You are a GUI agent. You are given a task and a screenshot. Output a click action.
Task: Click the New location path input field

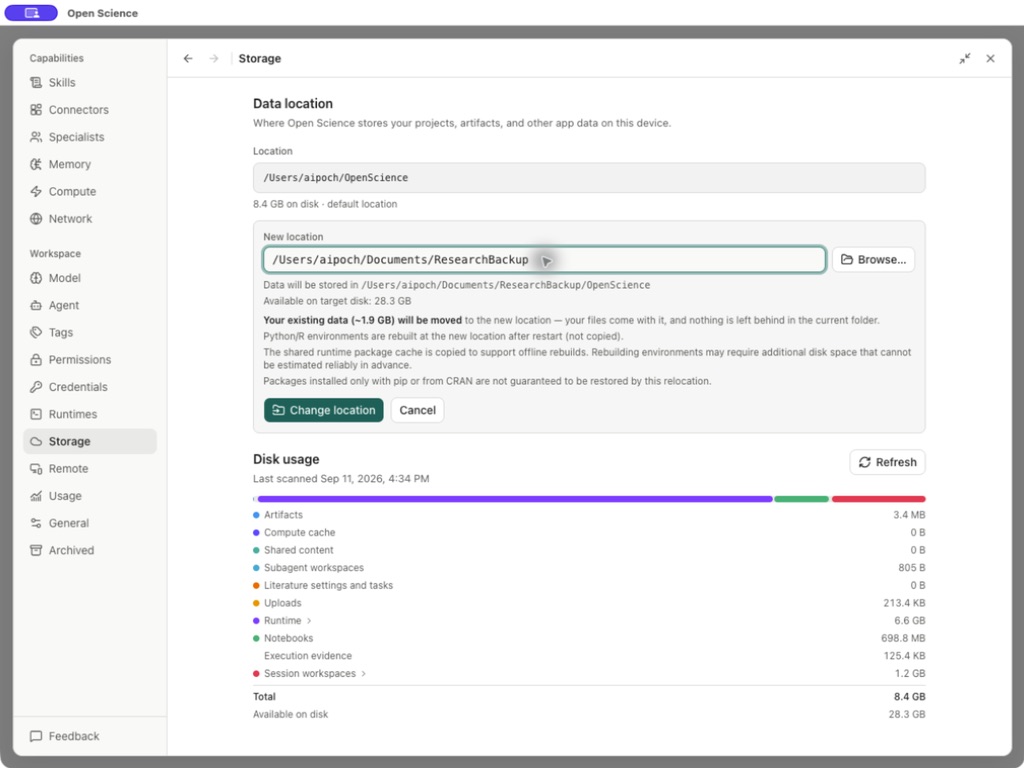pos(544,260)
